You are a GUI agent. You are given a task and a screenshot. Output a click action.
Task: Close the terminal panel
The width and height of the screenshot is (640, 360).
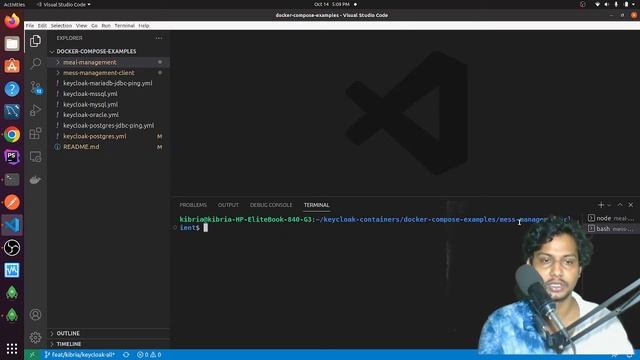(x=631, y=205)
